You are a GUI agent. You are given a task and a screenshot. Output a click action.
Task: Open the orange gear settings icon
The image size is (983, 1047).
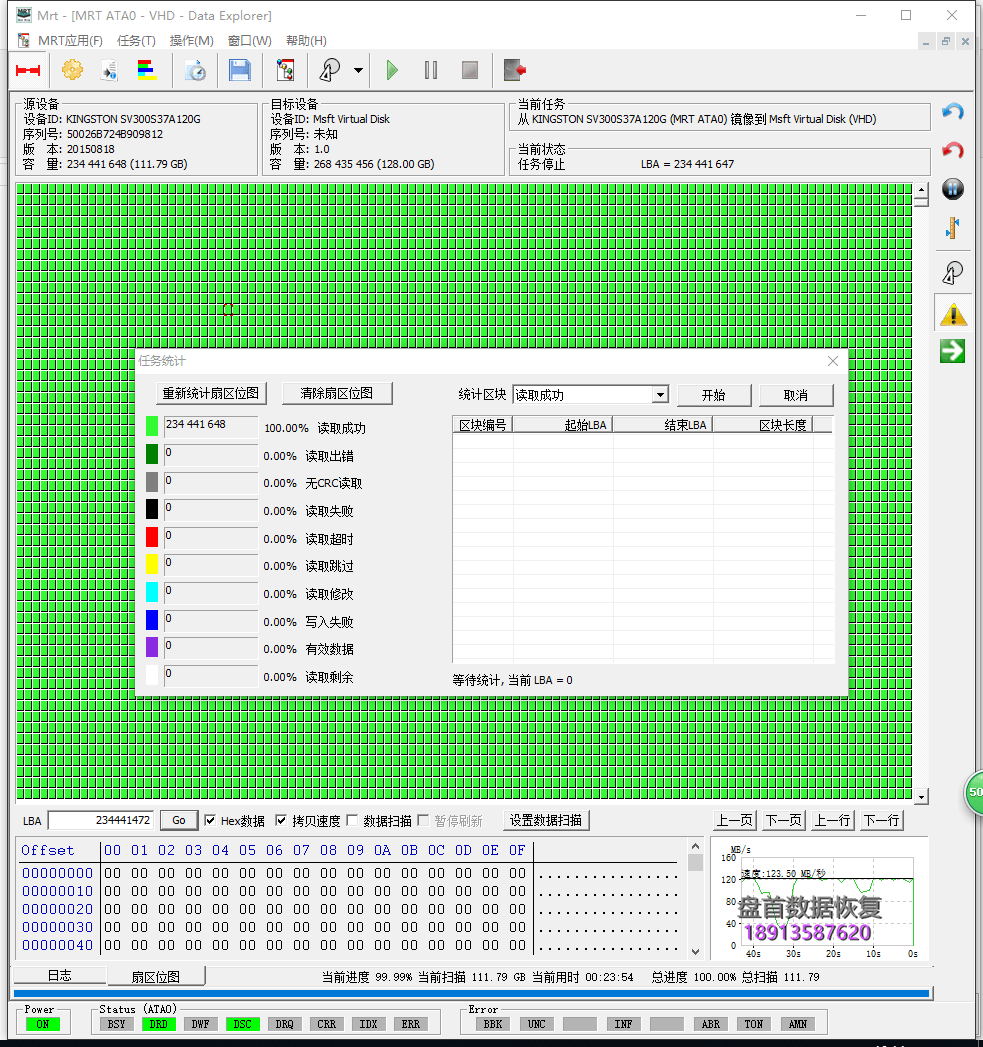point(72,69)
